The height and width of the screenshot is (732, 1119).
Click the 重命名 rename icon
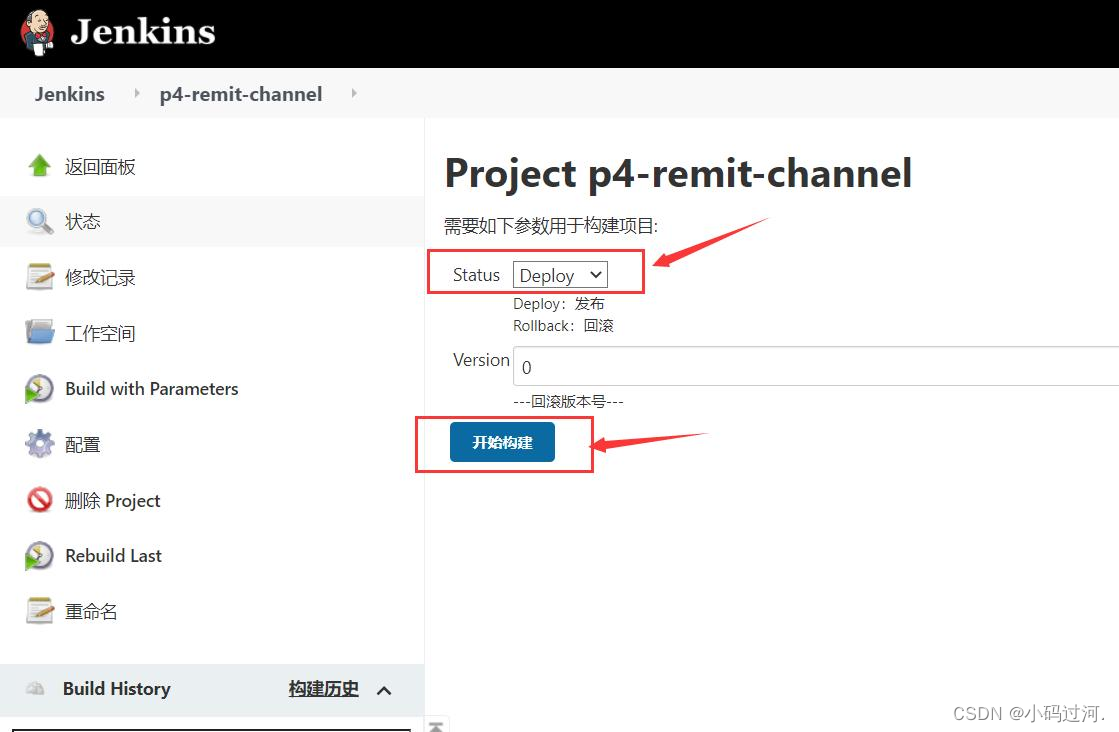pyautogui.click(x=39, y=610)
